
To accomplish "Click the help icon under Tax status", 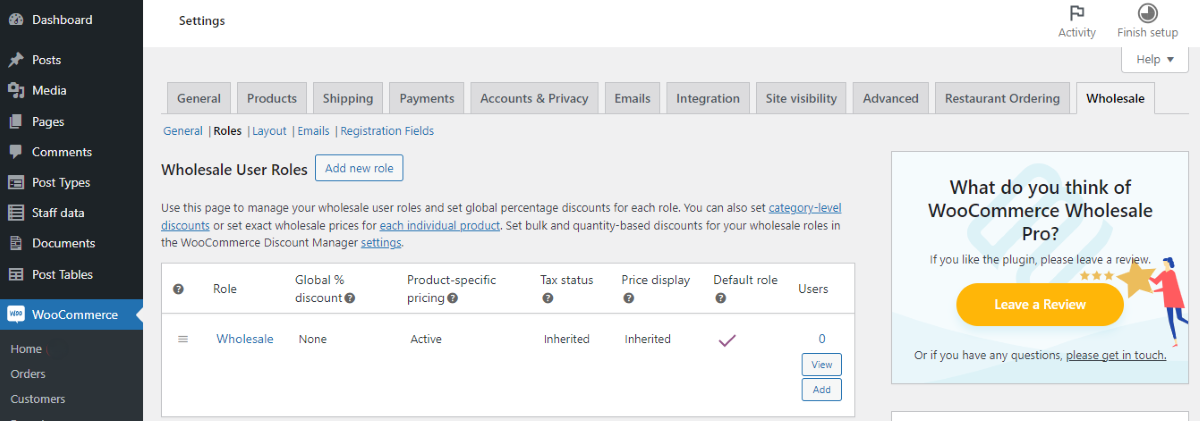I will click(546, 298).
